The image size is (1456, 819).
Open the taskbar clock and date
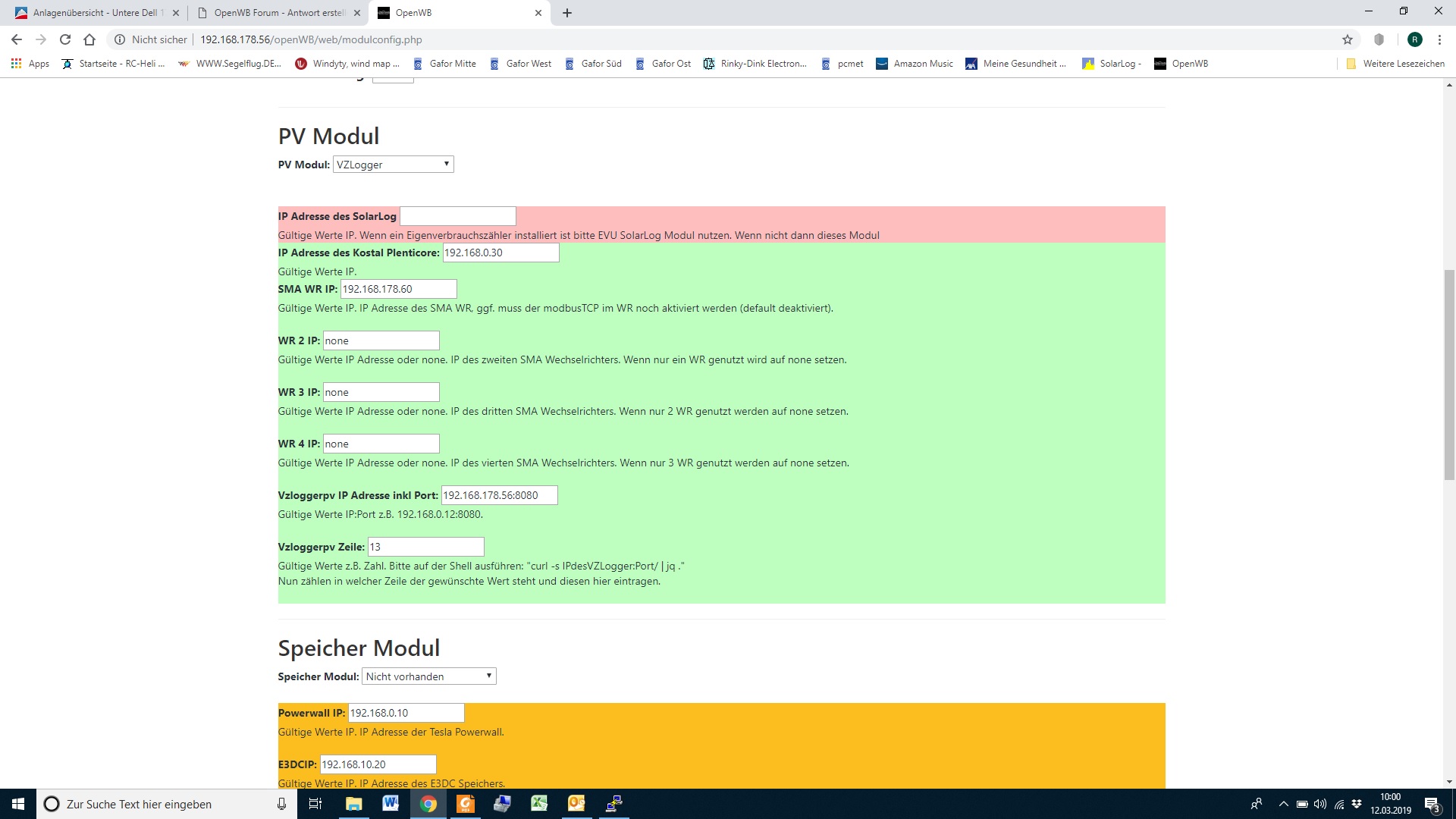point(1391,804)
